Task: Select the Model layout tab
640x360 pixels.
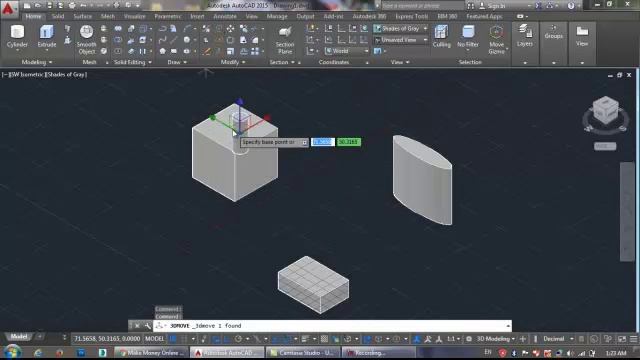Action: (19, 337)
